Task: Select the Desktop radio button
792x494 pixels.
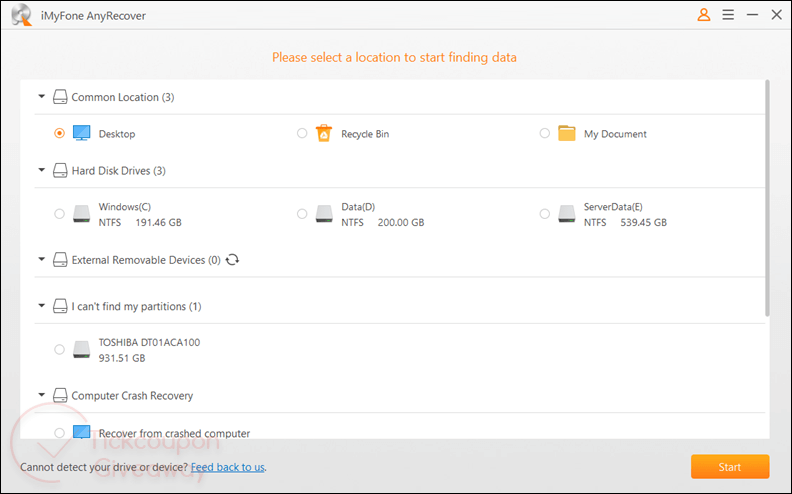Action: pyautogui.click(x=60, y=133)
